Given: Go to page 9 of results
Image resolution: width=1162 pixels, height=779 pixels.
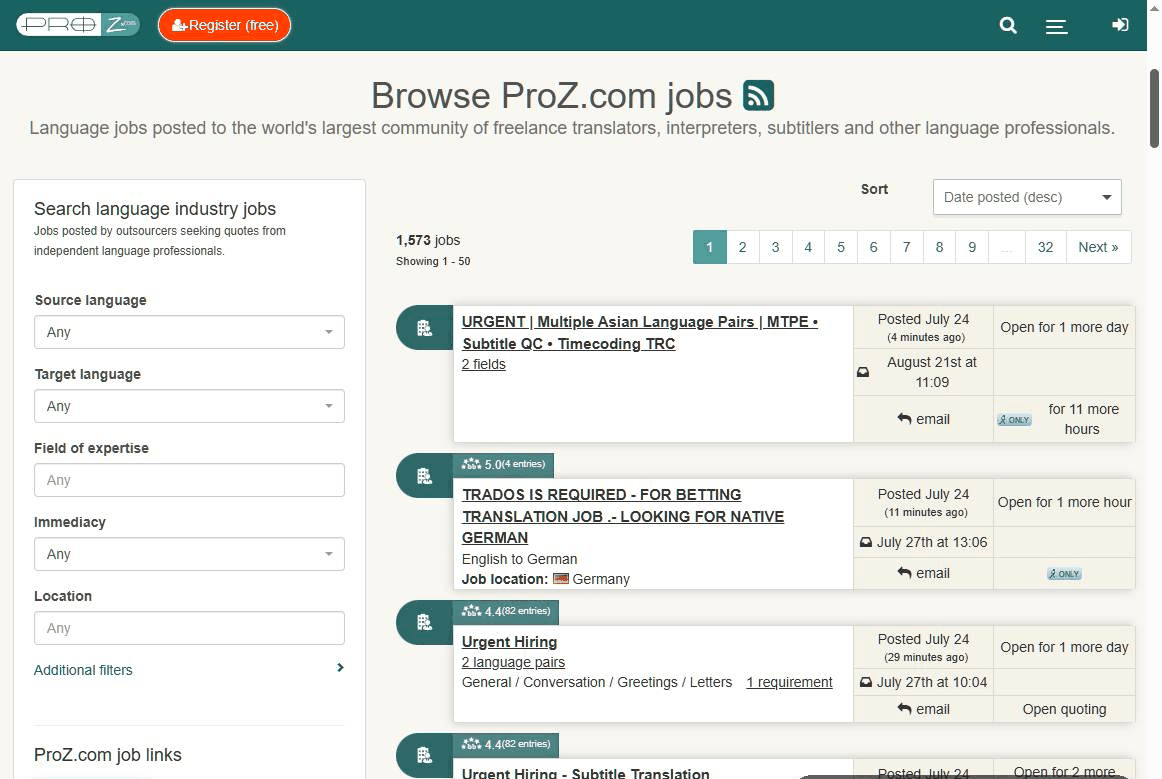Looking at the screenshot, I should pos(972,247).
